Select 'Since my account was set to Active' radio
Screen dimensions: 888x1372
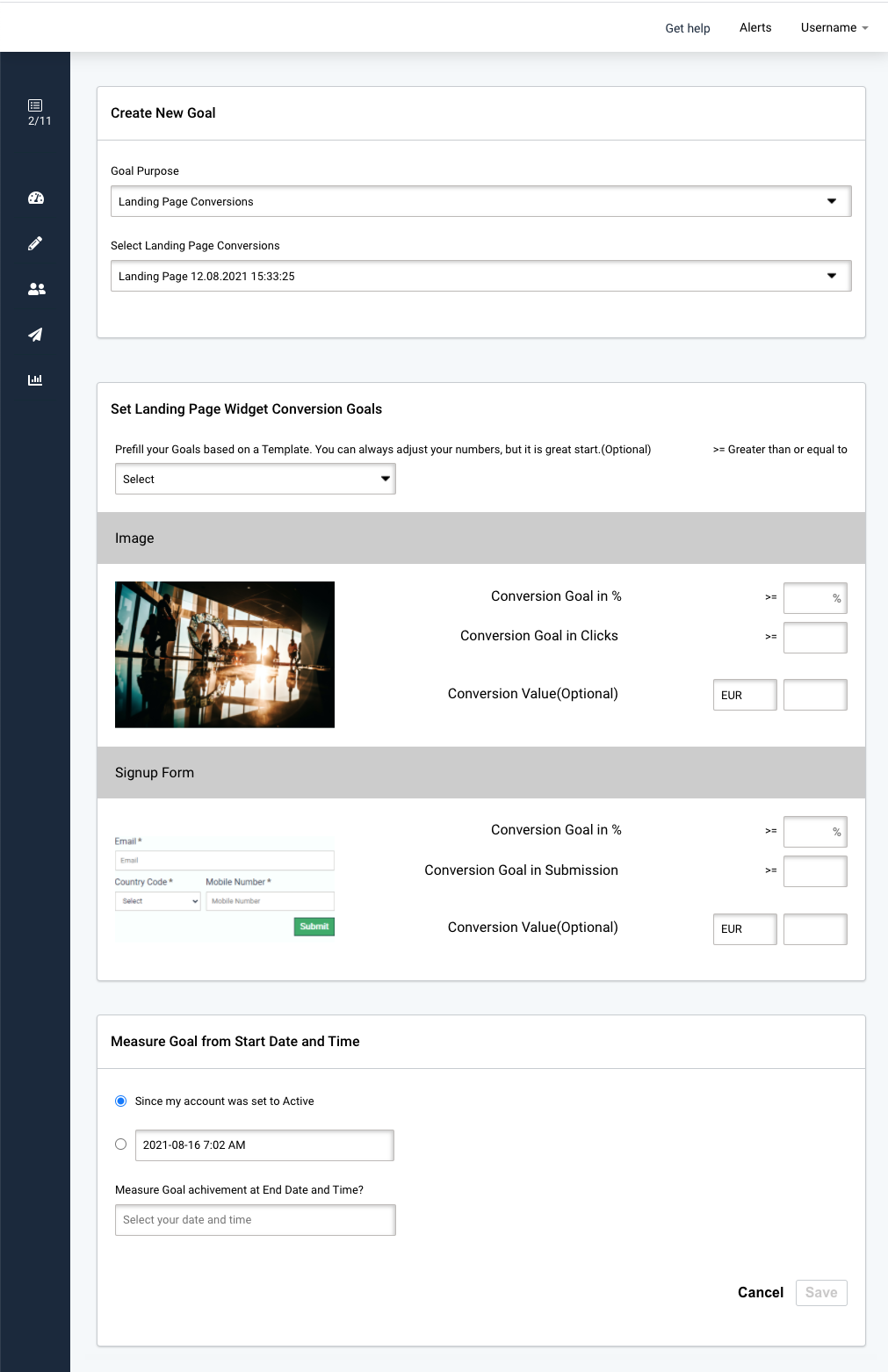tap(121, 1101)
